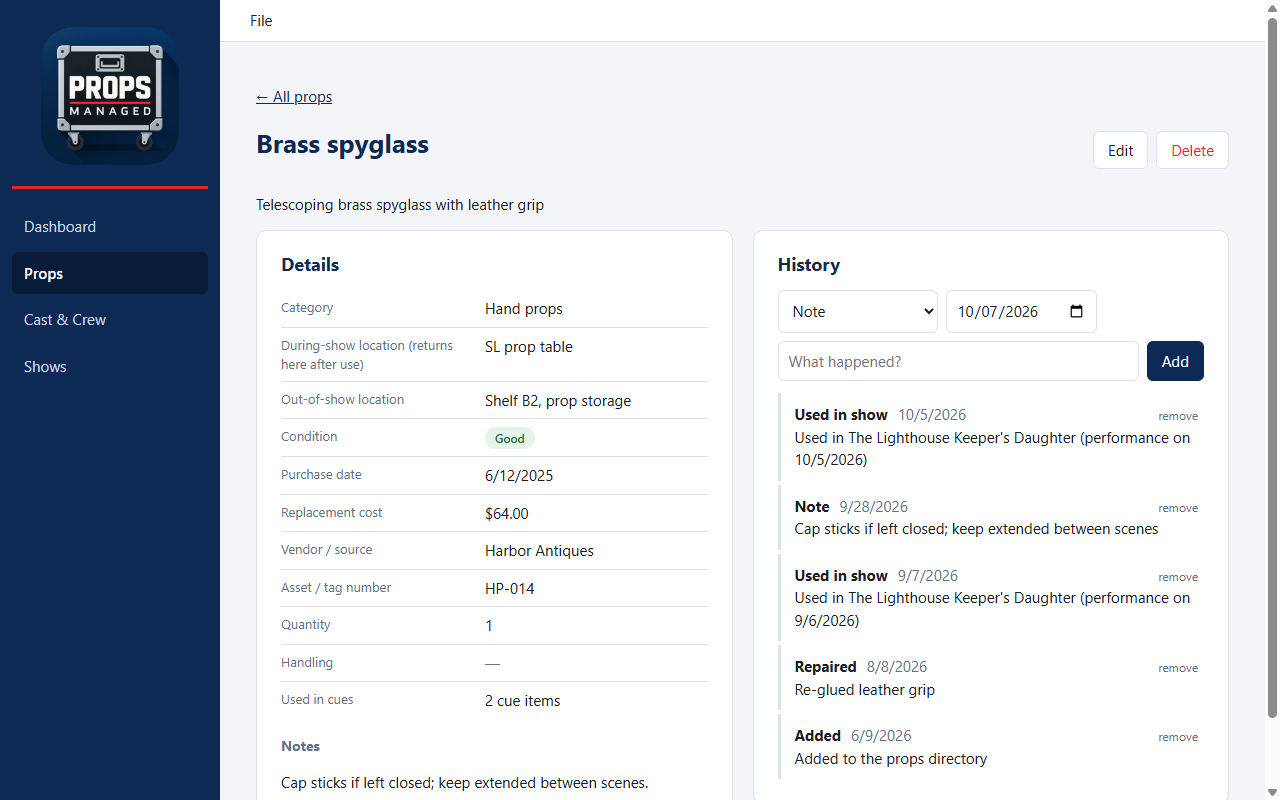Image resolution: width=1280 pixels, height=800 pixels.
Task: Remove the 9/7/2026 Used in show entry
Action: [1178, 577]
